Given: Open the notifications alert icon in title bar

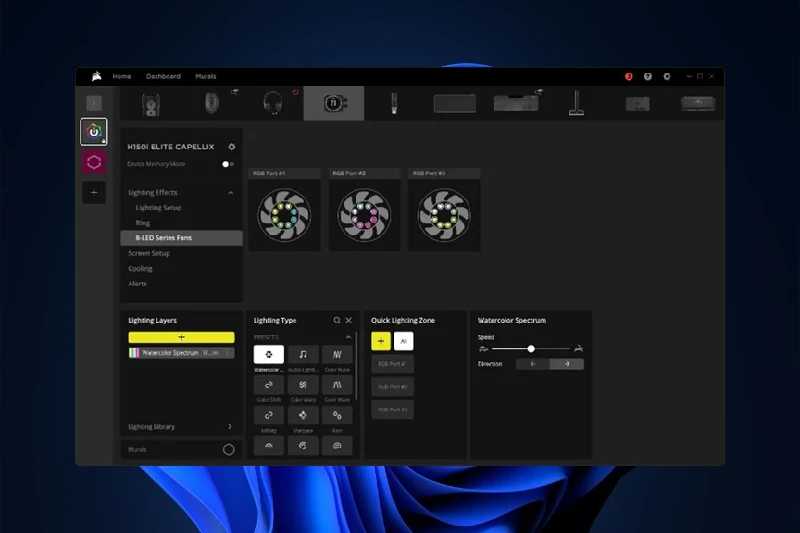Looking at the screenshot, I should pyautogui.click(x=629, y=76).
